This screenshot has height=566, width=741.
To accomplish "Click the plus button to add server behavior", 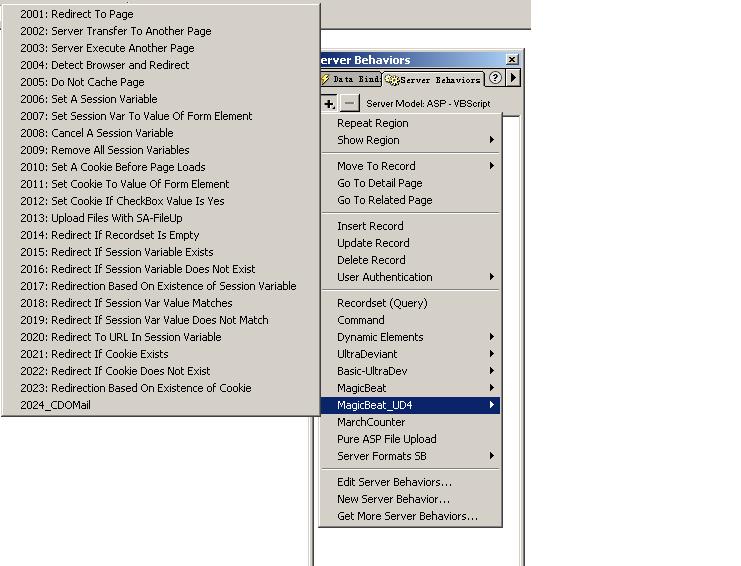I will point(329,103).
